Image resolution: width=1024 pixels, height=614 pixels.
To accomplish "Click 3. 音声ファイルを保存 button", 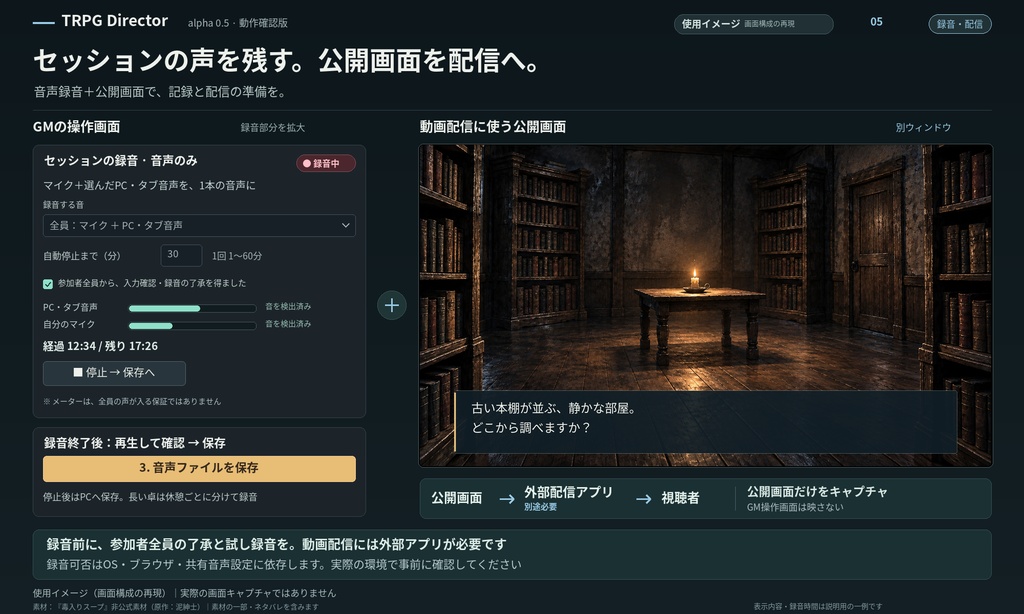I will point(199,468).
